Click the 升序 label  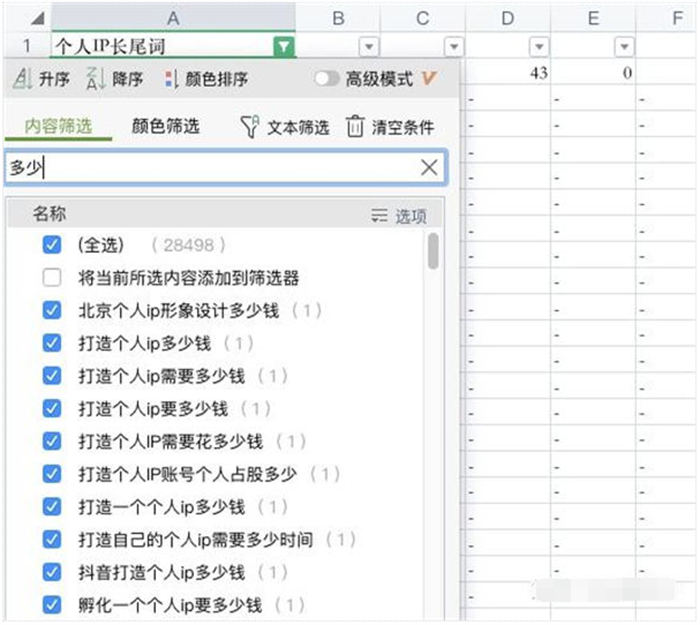[54, 79]
